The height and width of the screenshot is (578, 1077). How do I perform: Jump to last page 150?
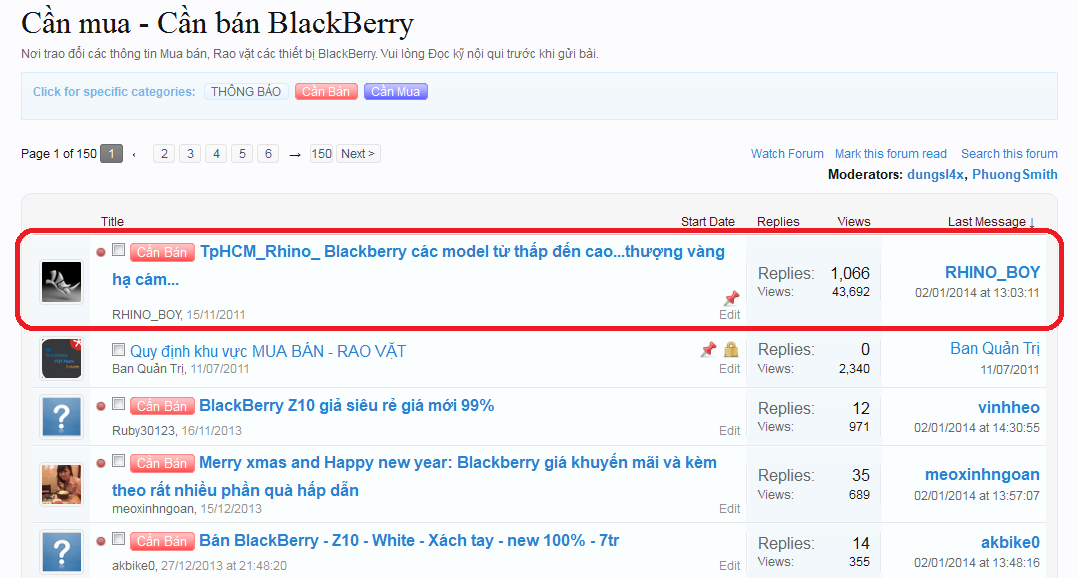click(x=321, y=154)
